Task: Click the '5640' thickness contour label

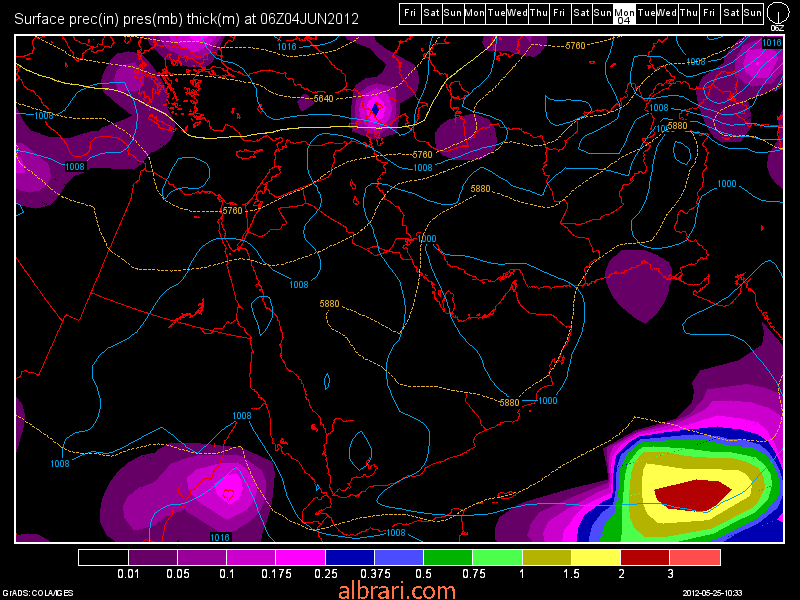Action: [323, 98]
